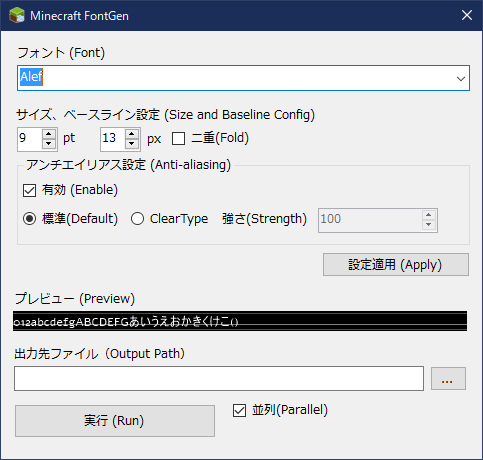The image size is (483, 460).
Task: Click the 出力先ファイル (Output Path) label
Action: tap(100, 354)
